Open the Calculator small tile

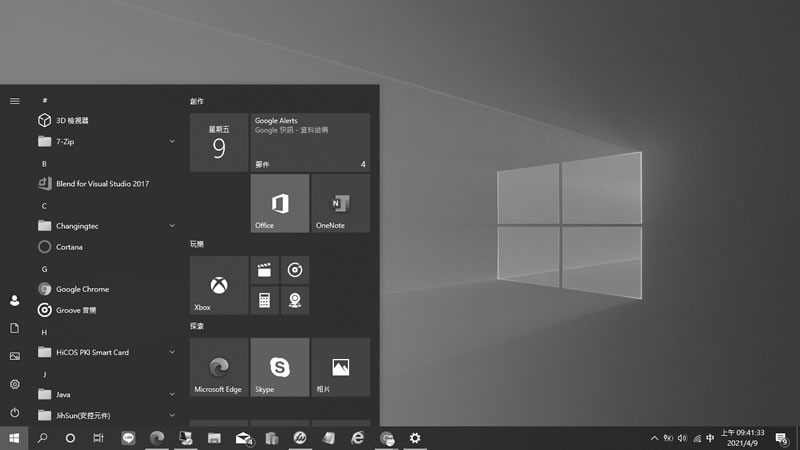coord(264,300)
